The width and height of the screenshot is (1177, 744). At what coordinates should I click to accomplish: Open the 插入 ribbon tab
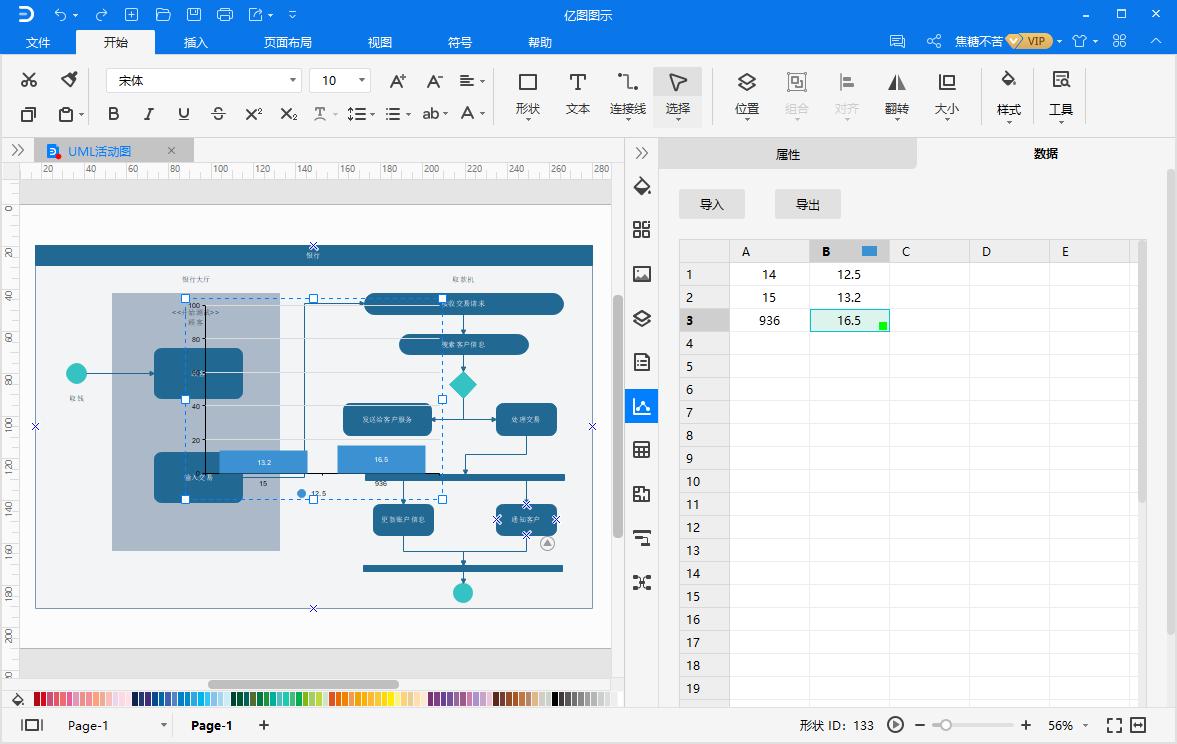196,42
